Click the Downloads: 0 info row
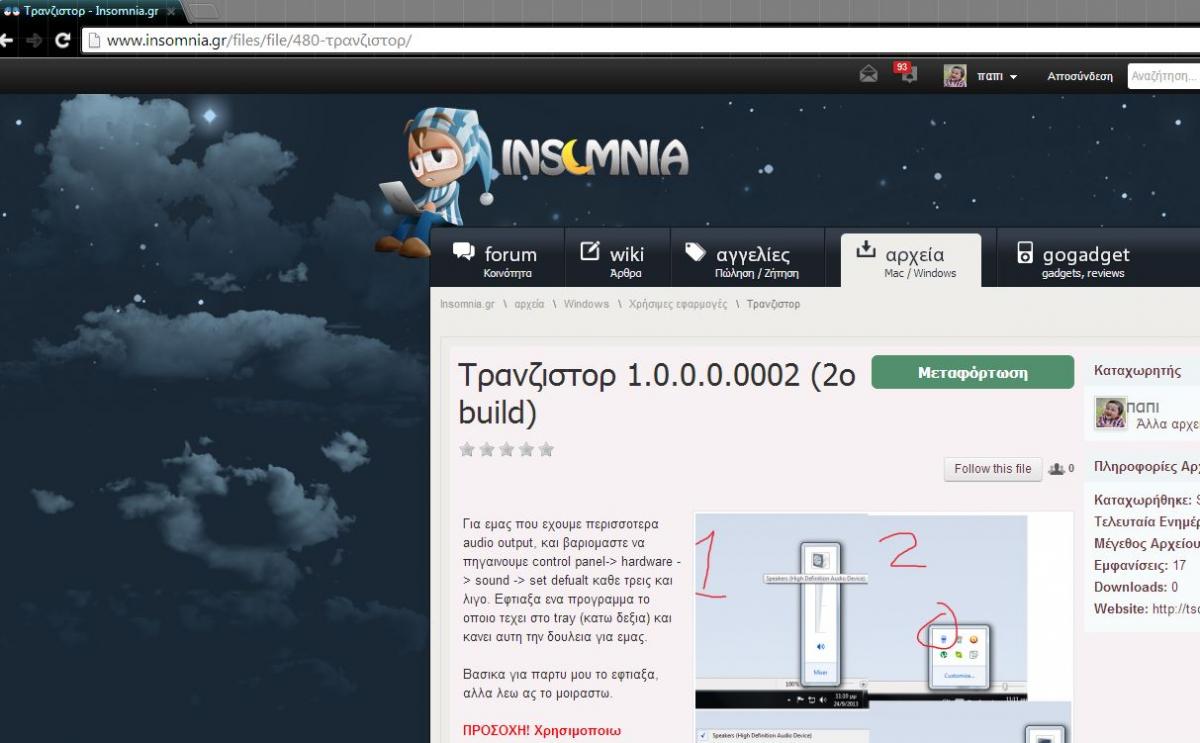1200x743 pixels. coord(1136,587)
